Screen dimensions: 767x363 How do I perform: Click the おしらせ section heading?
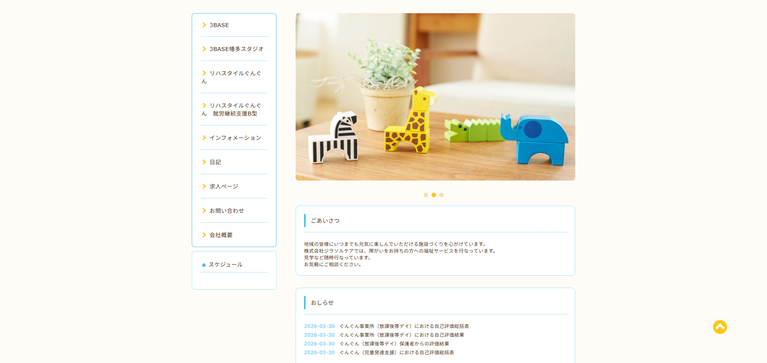pos(322,303)
